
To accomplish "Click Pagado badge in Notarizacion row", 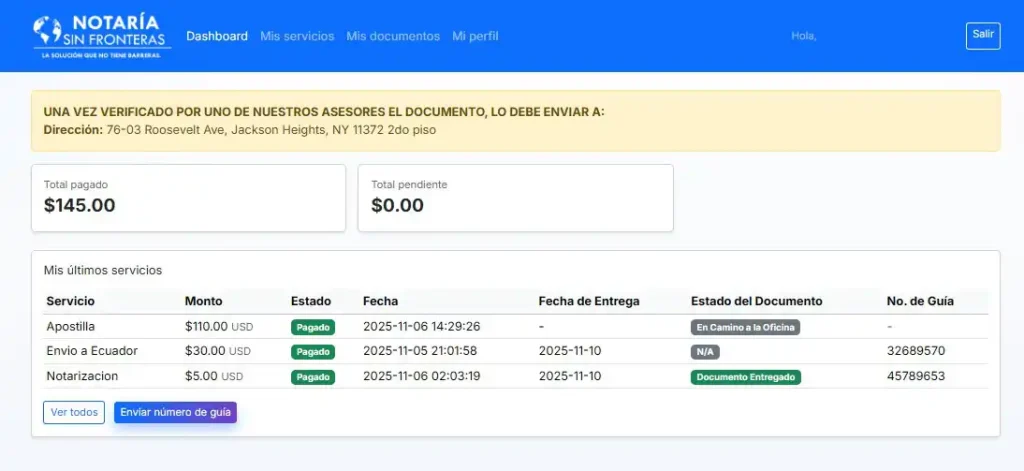I will [313, 377].
